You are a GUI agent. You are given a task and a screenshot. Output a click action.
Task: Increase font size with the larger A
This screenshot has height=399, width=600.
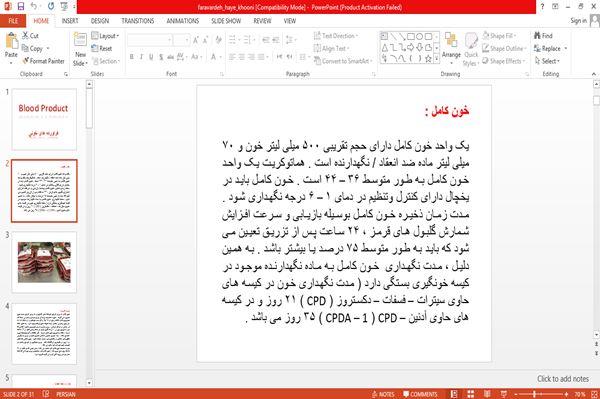[196, 40]
